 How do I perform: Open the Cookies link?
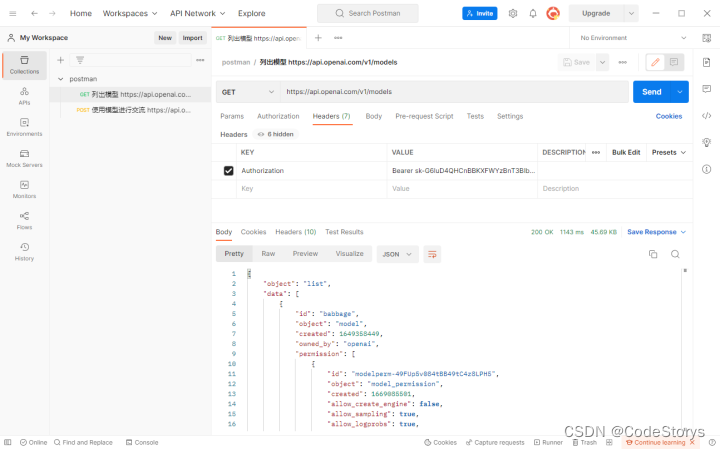pyautogui.click(x=669, y=116)
